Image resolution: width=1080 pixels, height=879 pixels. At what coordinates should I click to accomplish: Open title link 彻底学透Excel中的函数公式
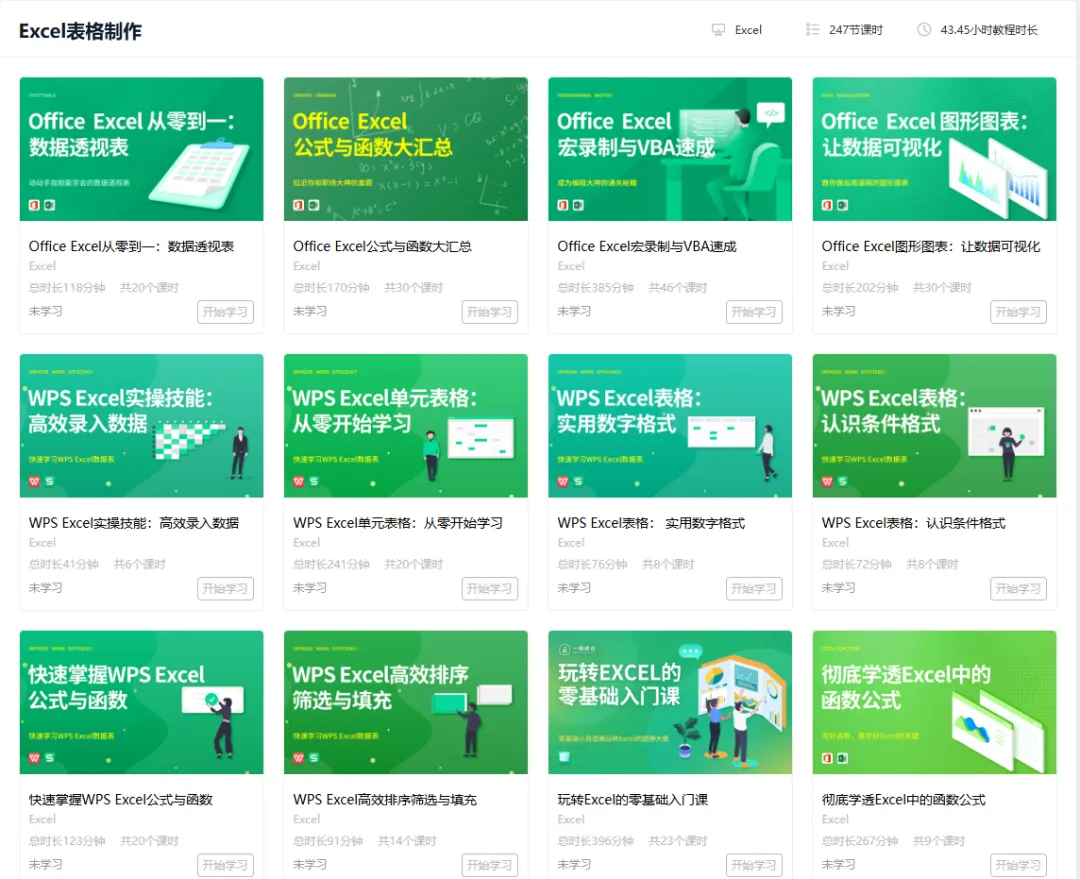coord(904,800)
